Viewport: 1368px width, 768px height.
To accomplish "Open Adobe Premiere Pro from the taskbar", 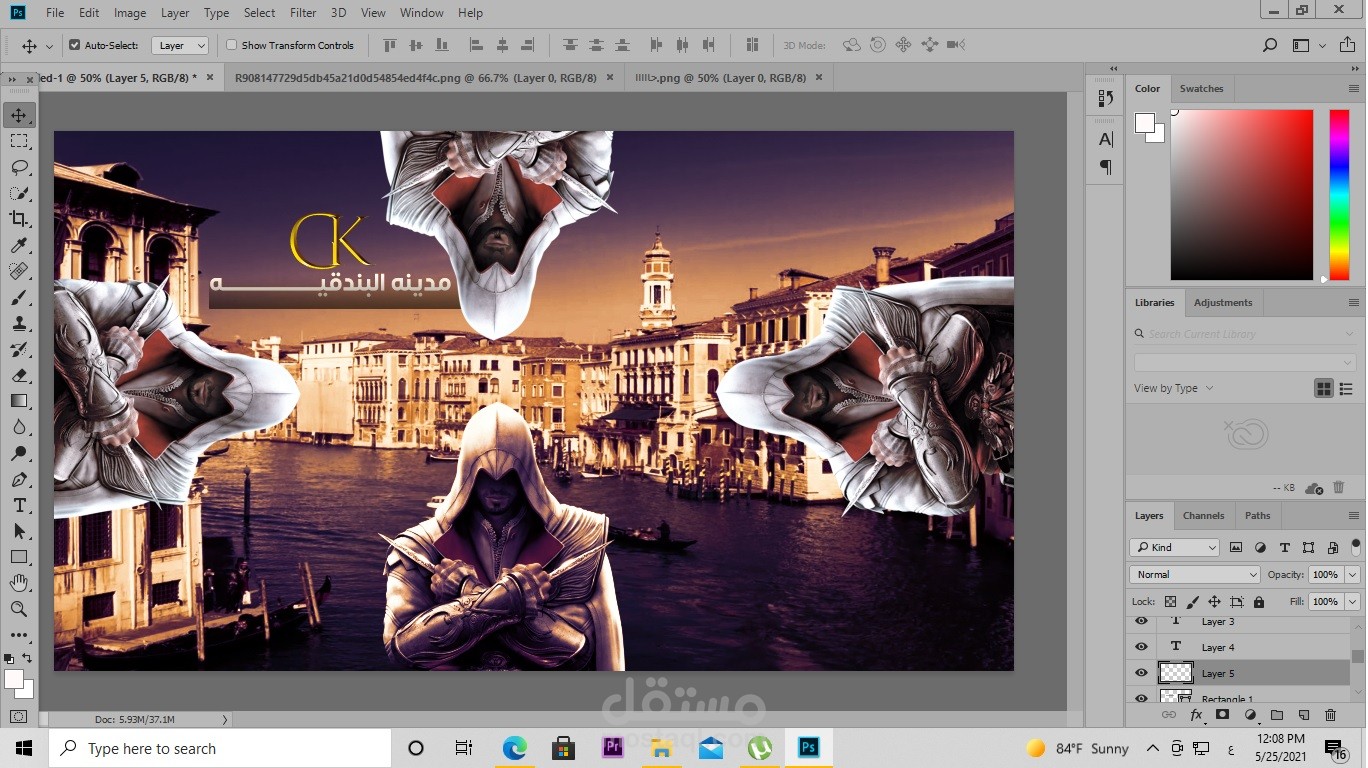I will coord(612,748).
